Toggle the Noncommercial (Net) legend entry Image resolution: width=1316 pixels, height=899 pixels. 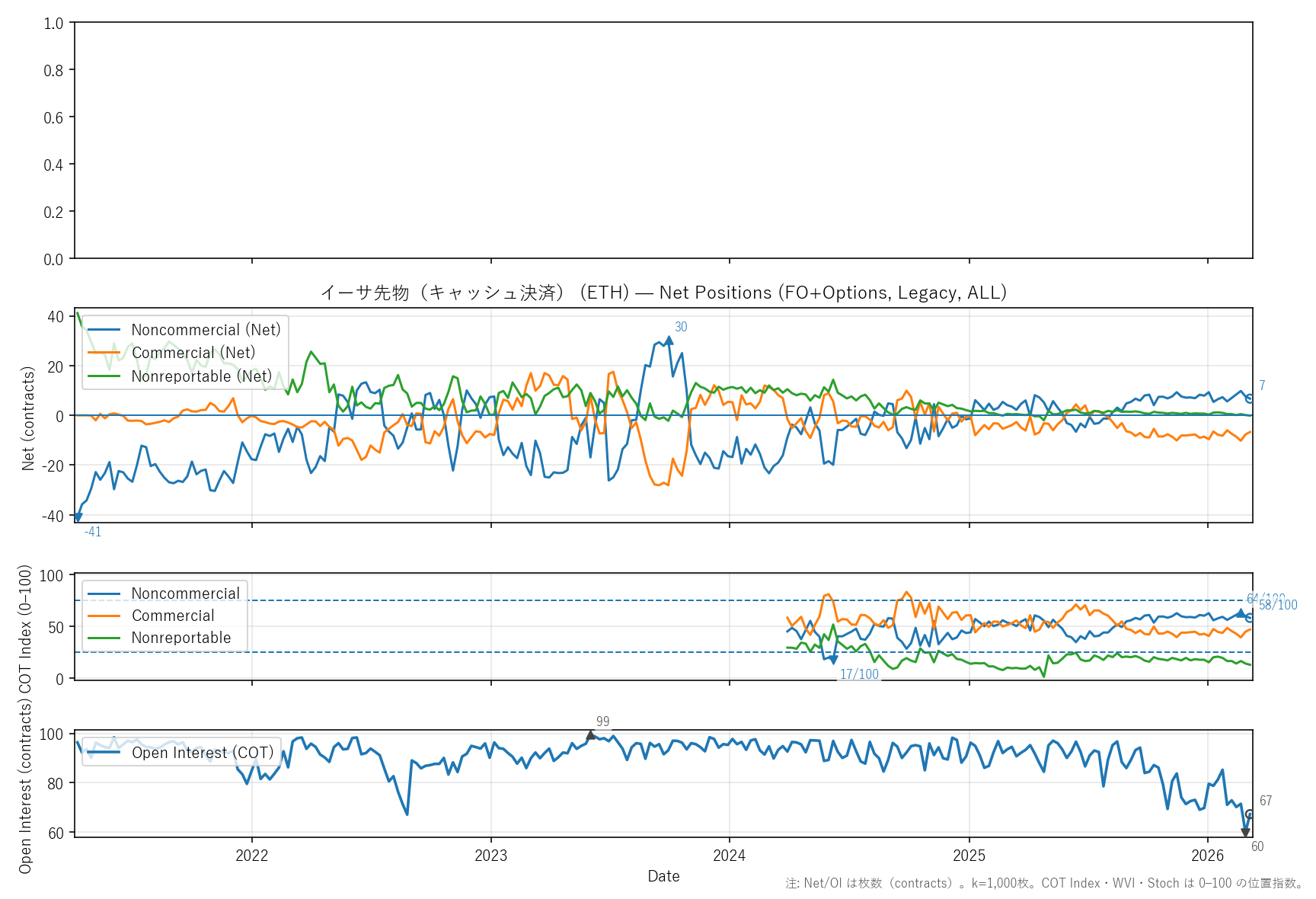coord(206,330)
